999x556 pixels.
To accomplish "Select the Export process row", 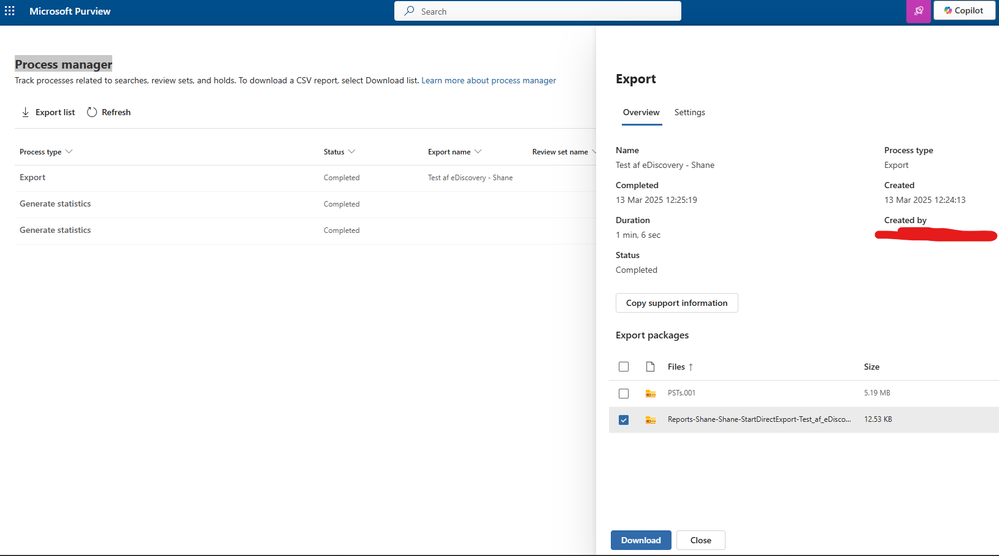I will coord(305,178).
